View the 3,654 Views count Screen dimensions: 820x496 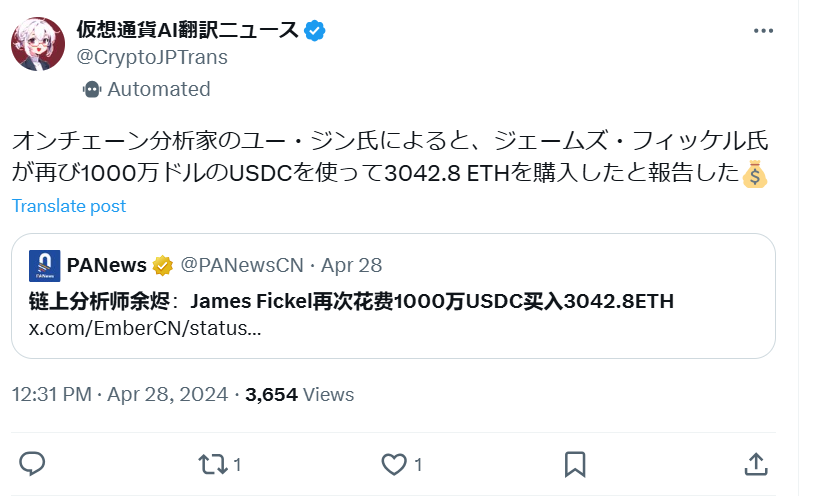(299, 394)
